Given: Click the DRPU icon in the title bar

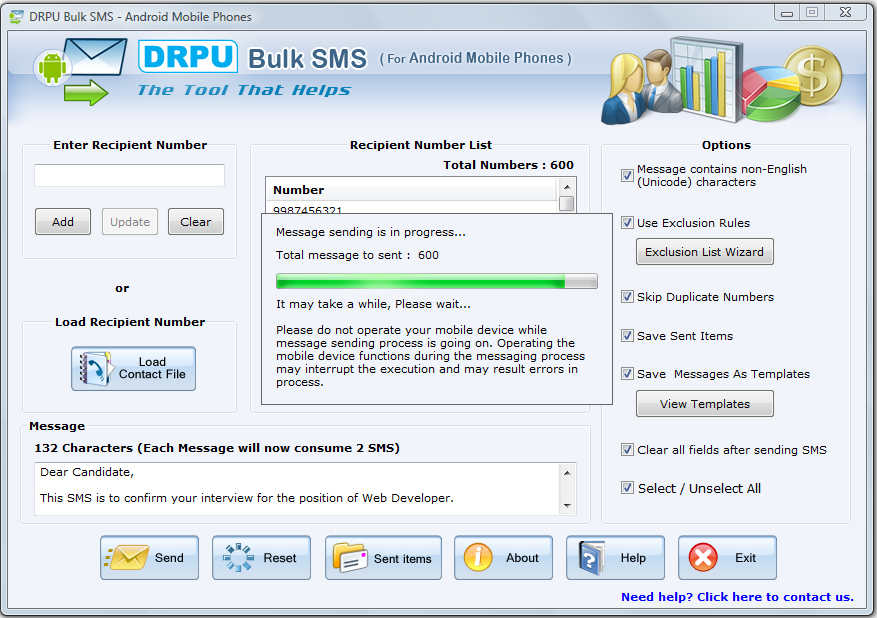Looking at the screenshot, I should (14, 15).
